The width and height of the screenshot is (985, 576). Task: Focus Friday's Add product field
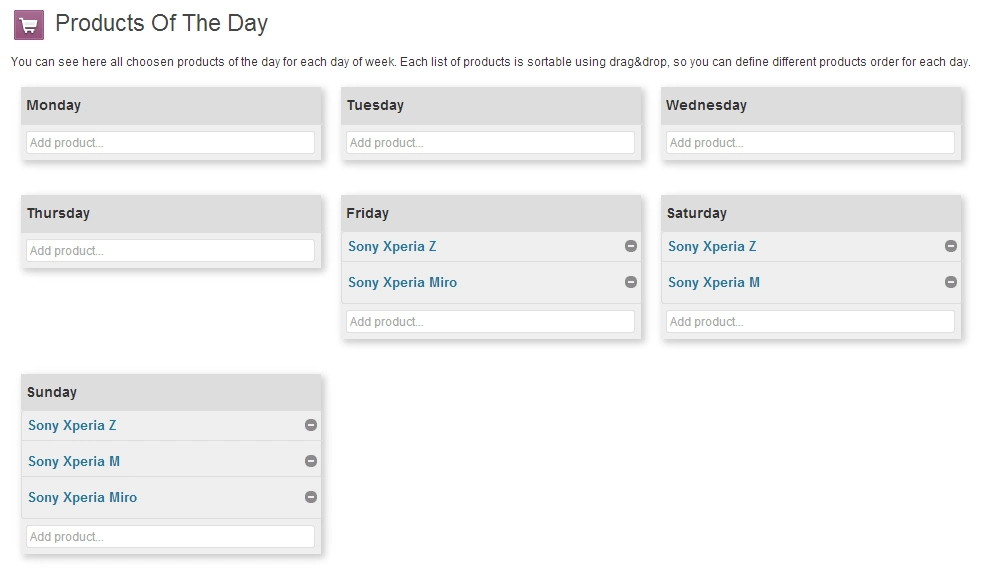click(490, 322)
